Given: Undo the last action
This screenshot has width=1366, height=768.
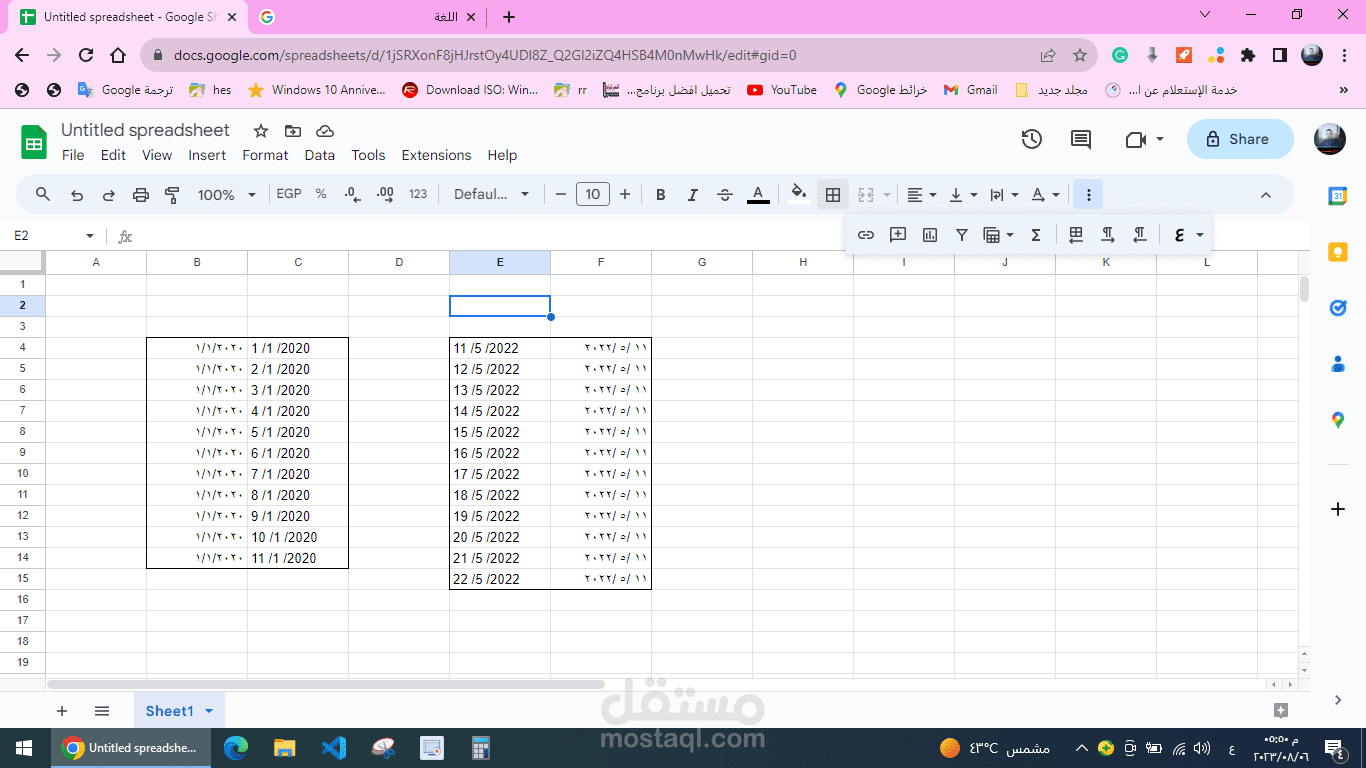Looking at the screenshot, I should click(x=76, y=194).
